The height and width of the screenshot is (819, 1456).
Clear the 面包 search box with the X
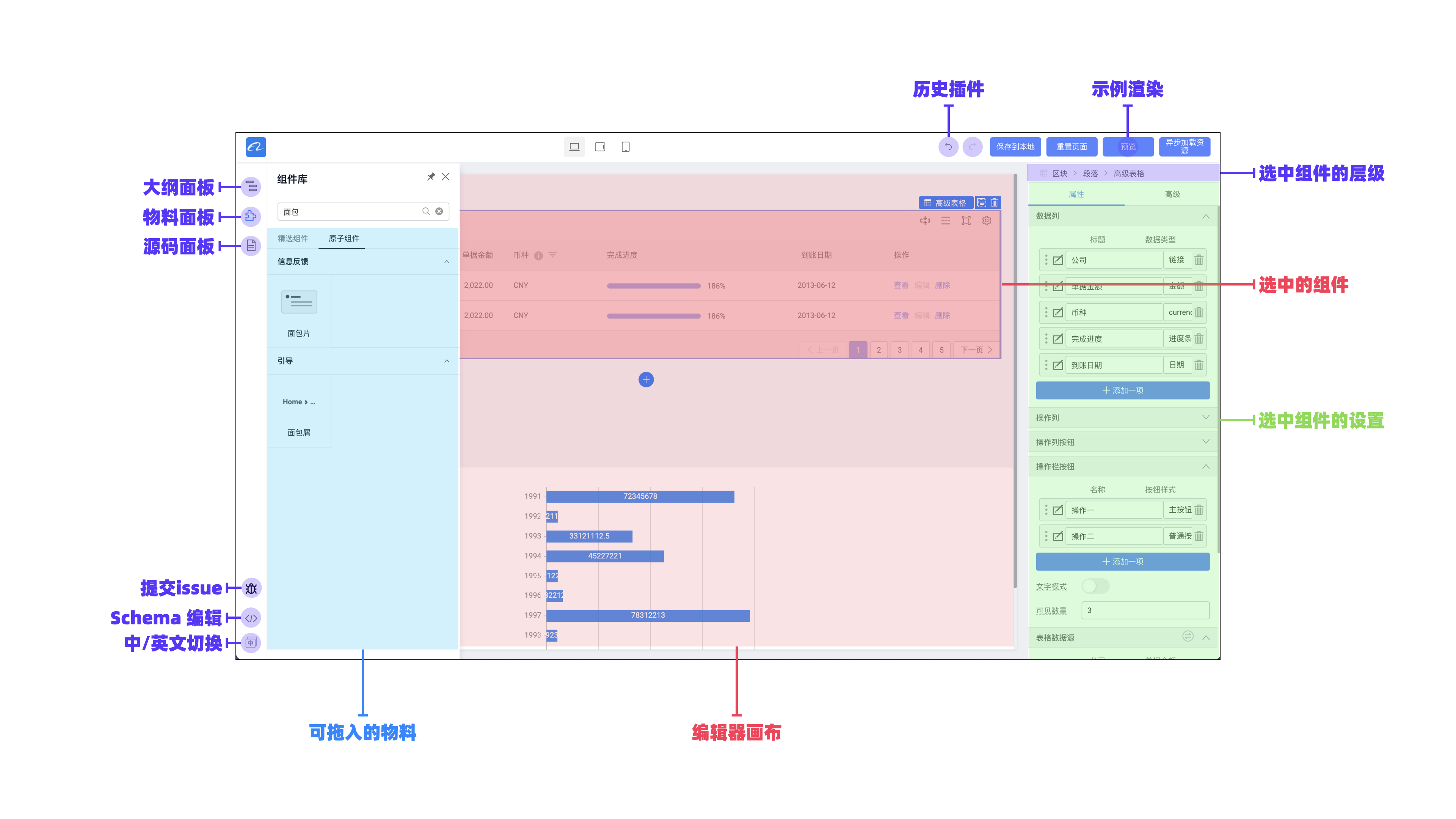439,211
